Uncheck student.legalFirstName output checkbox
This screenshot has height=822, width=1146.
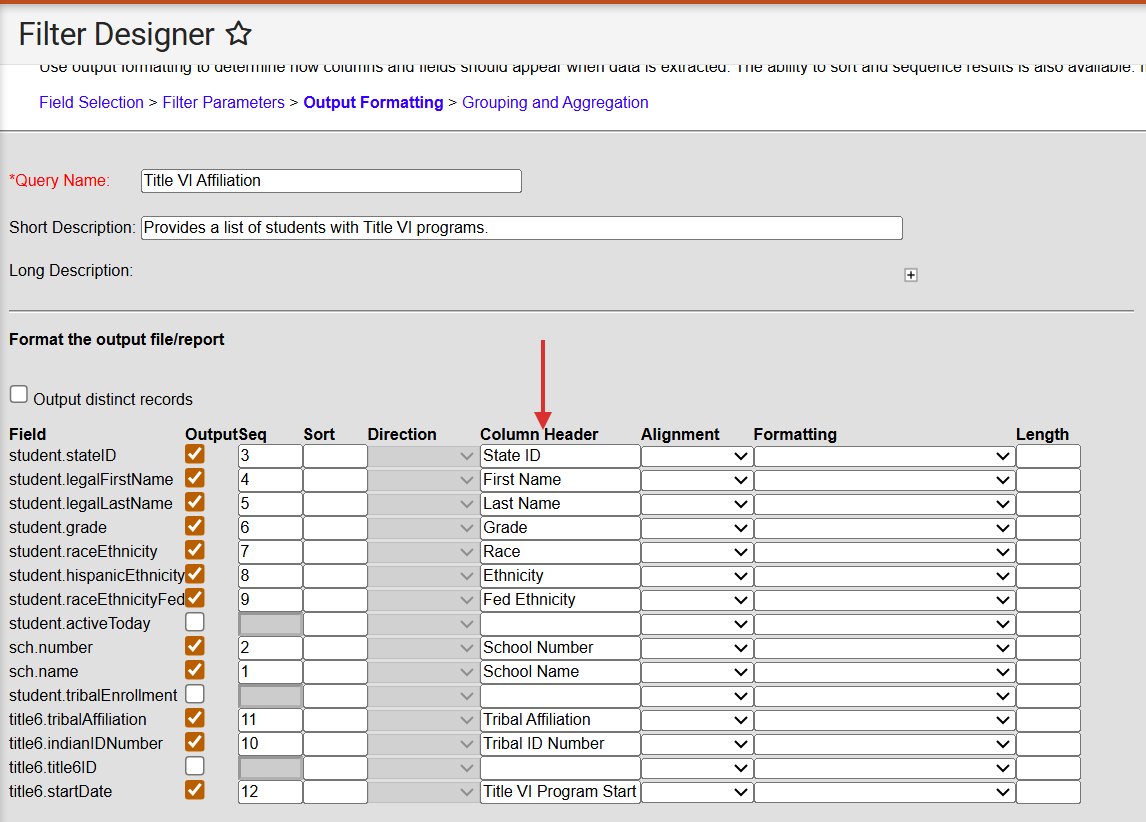point(194,478)
